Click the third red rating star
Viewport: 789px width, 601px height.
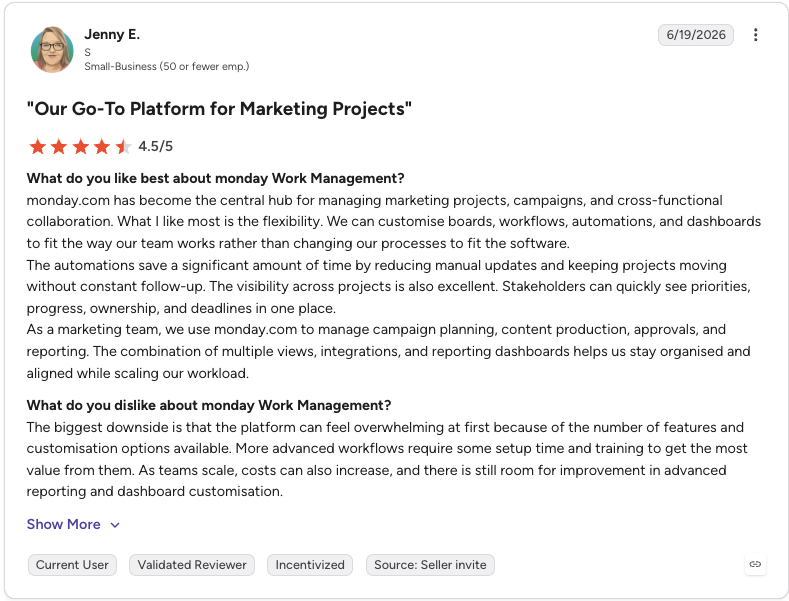coord(81,146)
